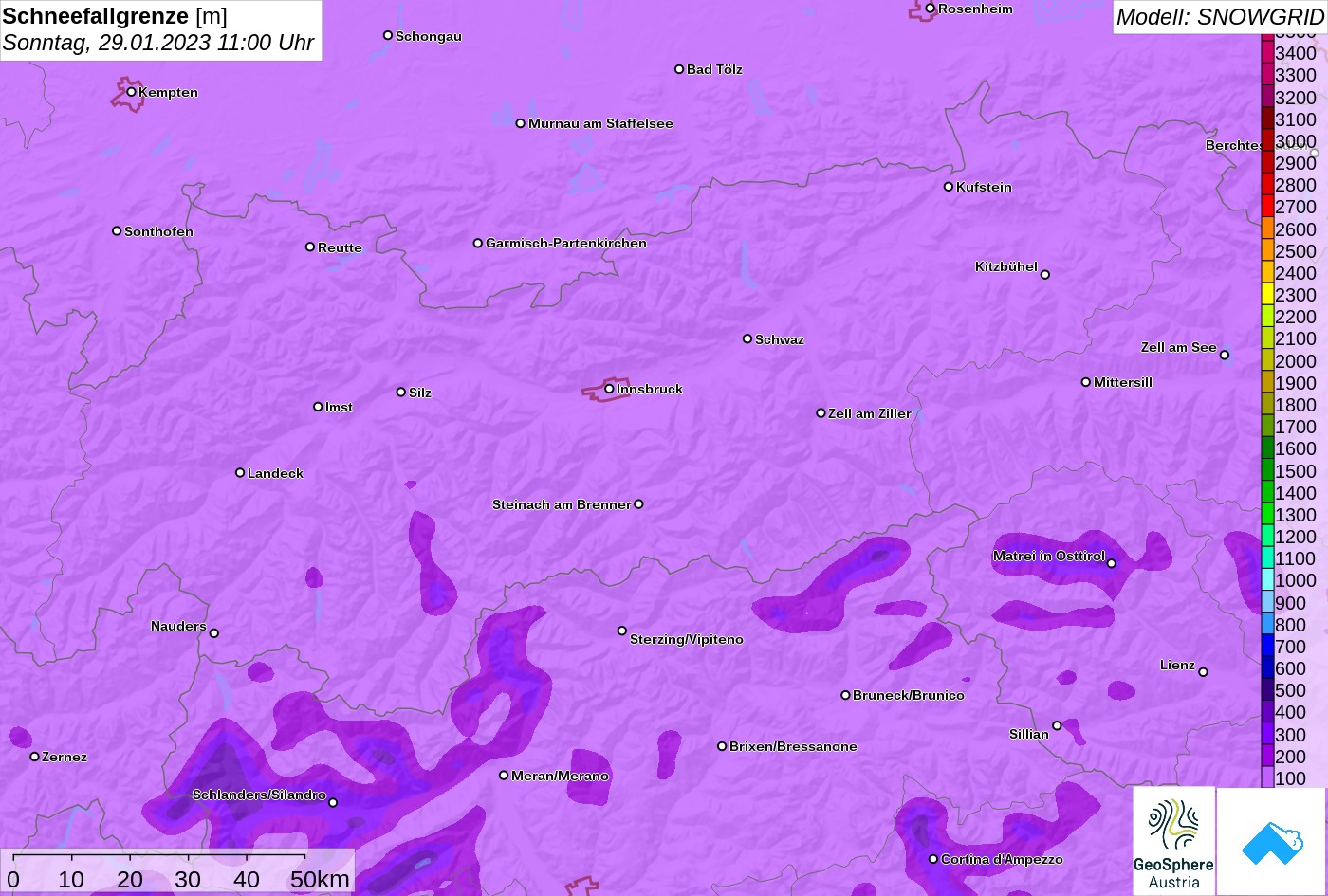
Task: Click the 3100 m dark red swatch
Action: [x=1267, y=119]
